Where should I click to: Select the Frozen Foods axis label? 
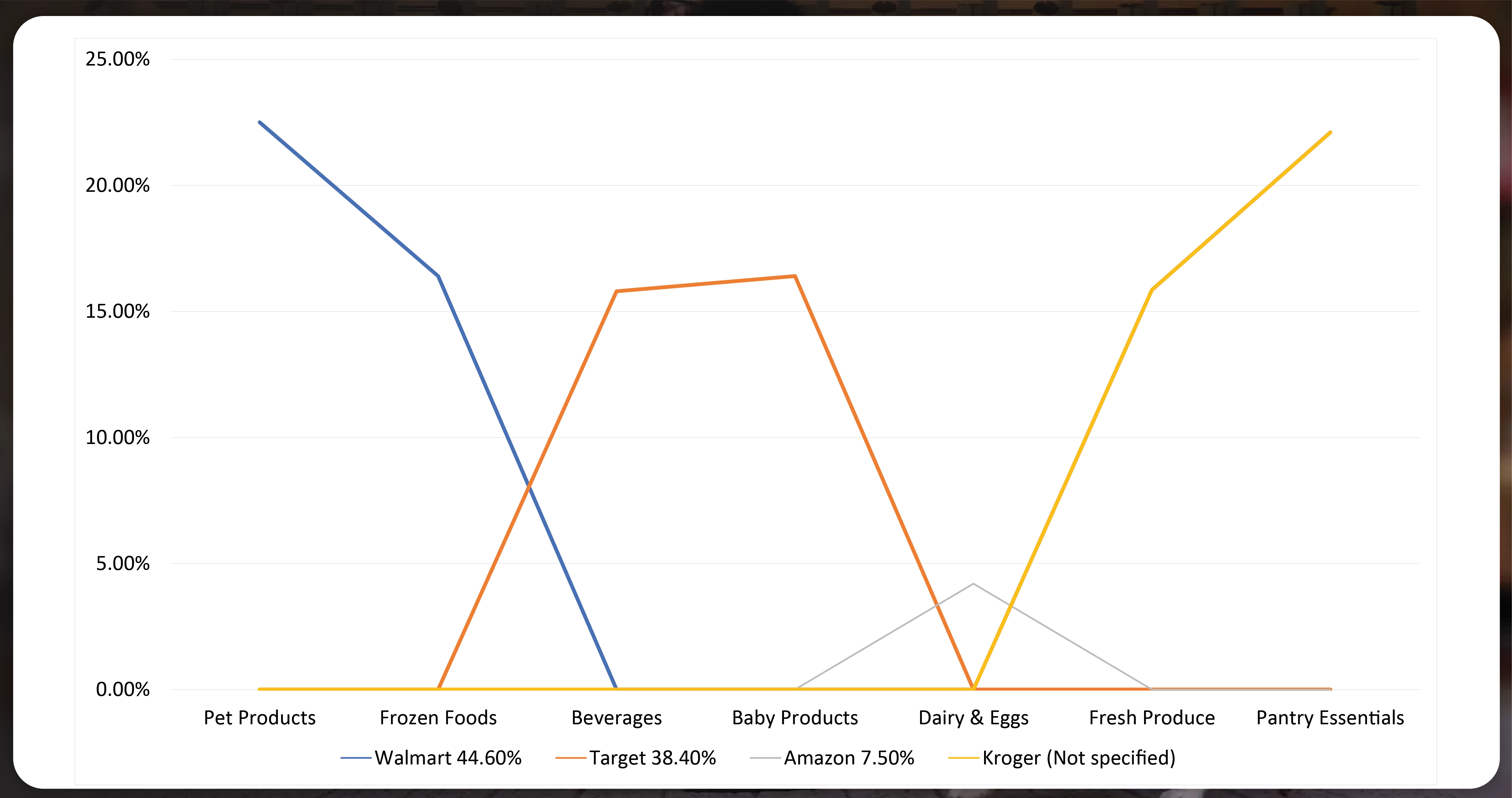point(438,718)
